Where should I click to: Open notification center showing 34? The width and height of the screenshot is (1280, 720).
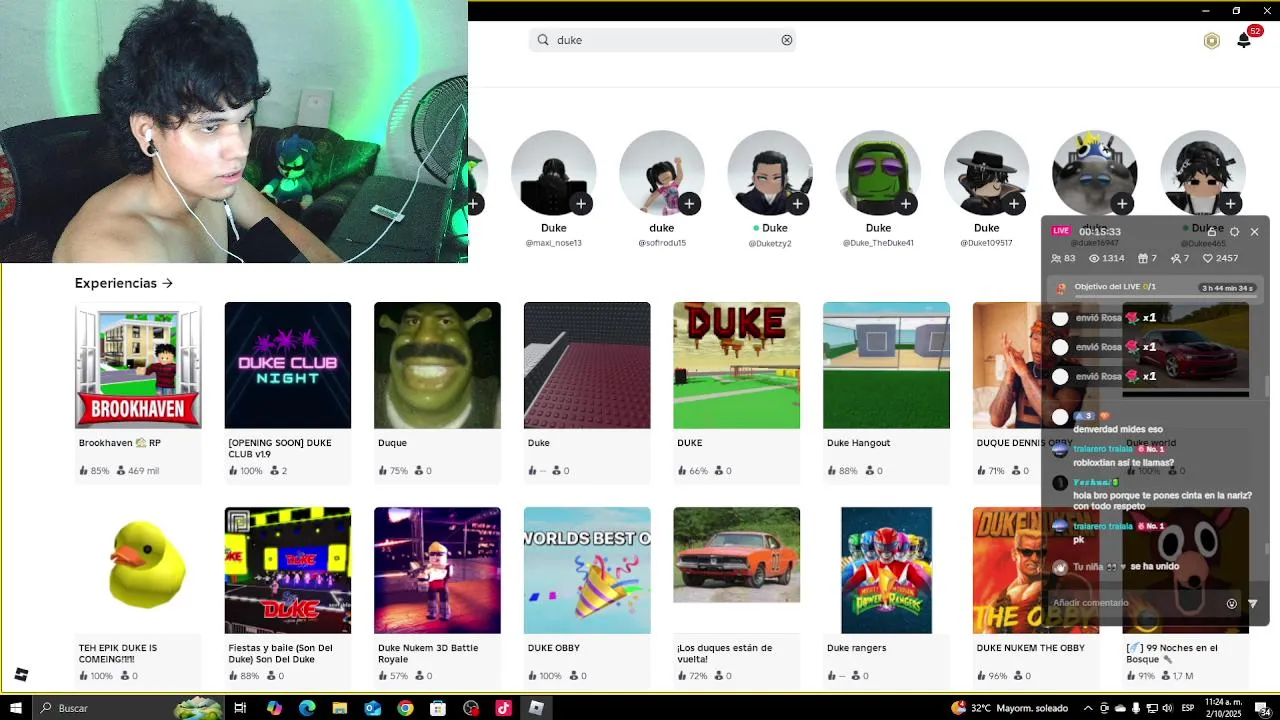point(1264,709)
